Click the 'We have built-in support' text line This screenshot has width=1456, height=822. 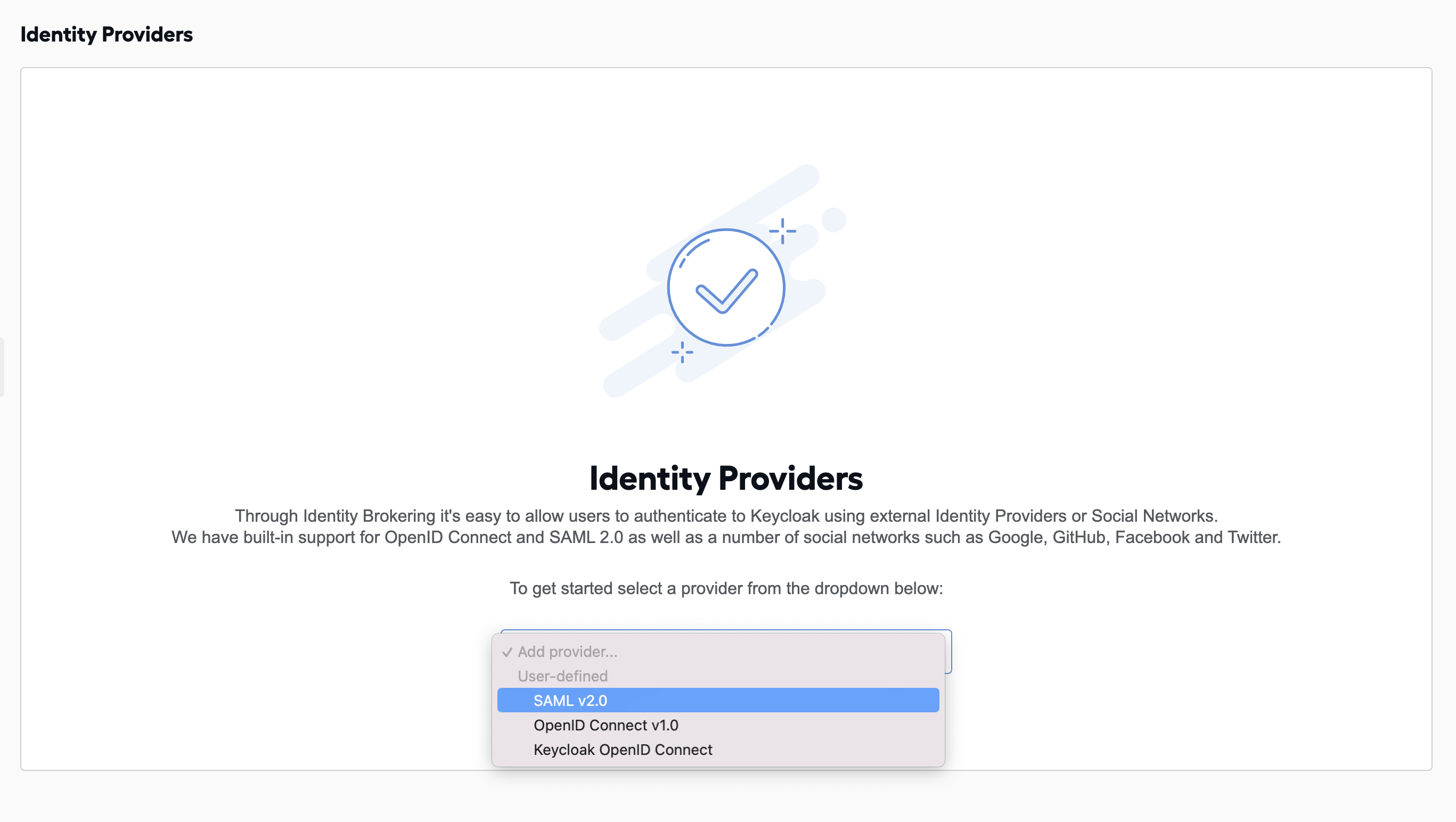[x=726, y=537]
